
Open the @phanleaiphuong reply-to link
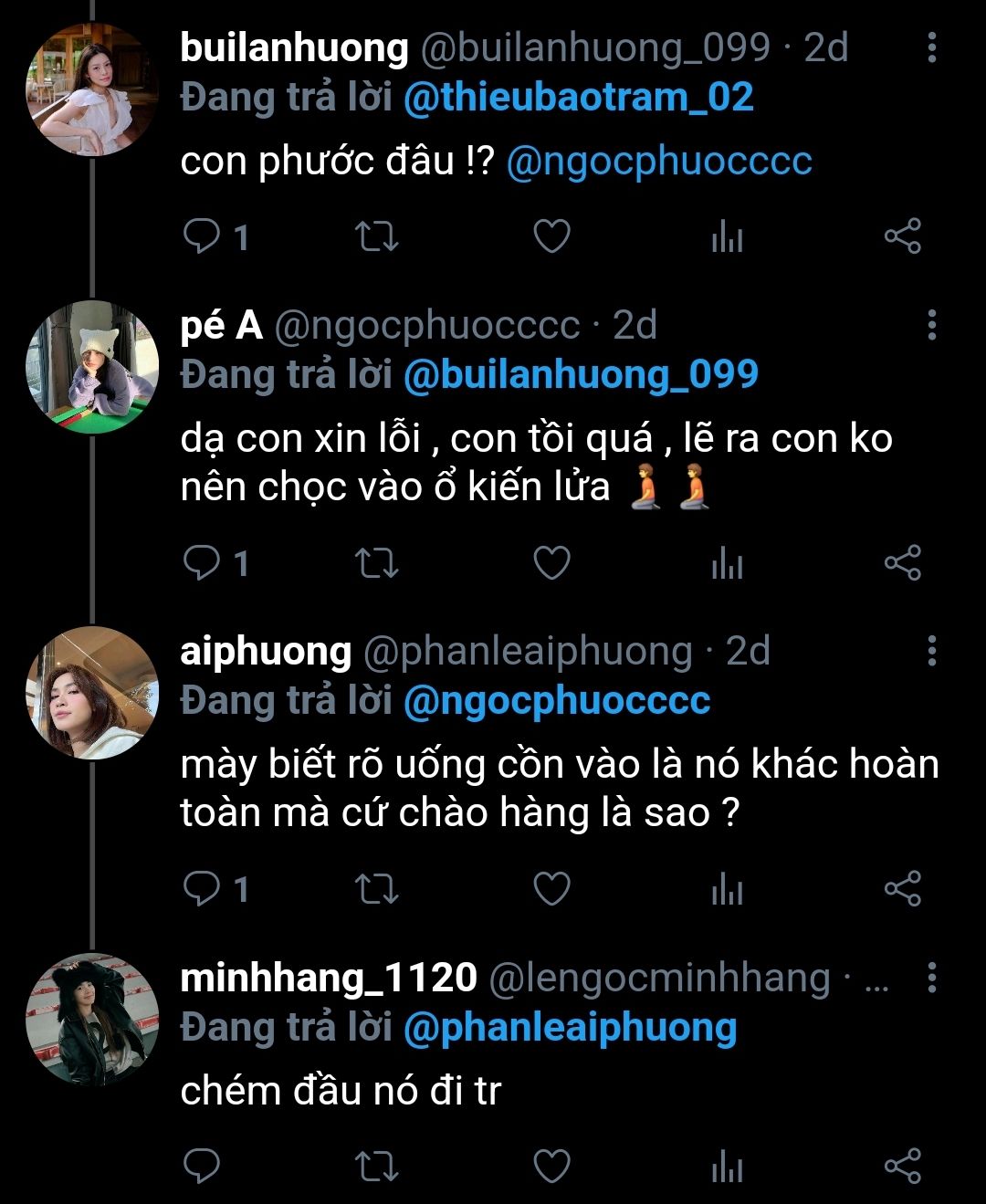pyautogui.click(x=570, y=1028)
